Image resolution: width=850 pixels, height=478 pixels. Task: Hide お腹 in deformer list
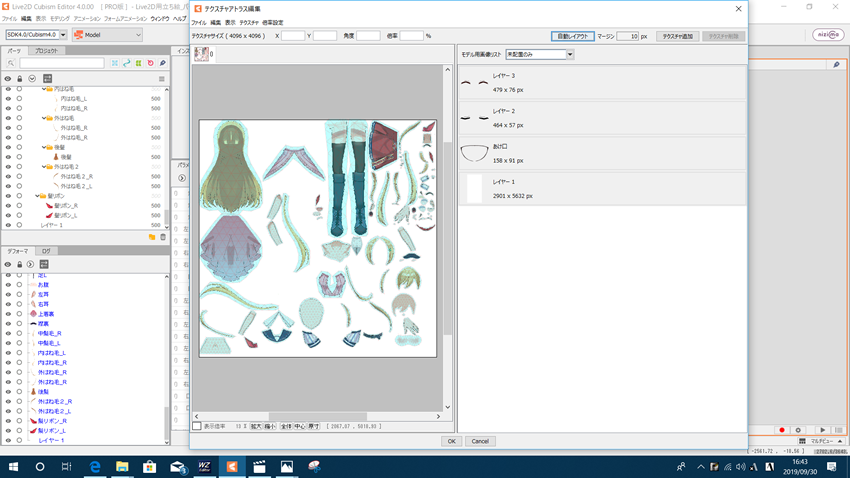8,285
